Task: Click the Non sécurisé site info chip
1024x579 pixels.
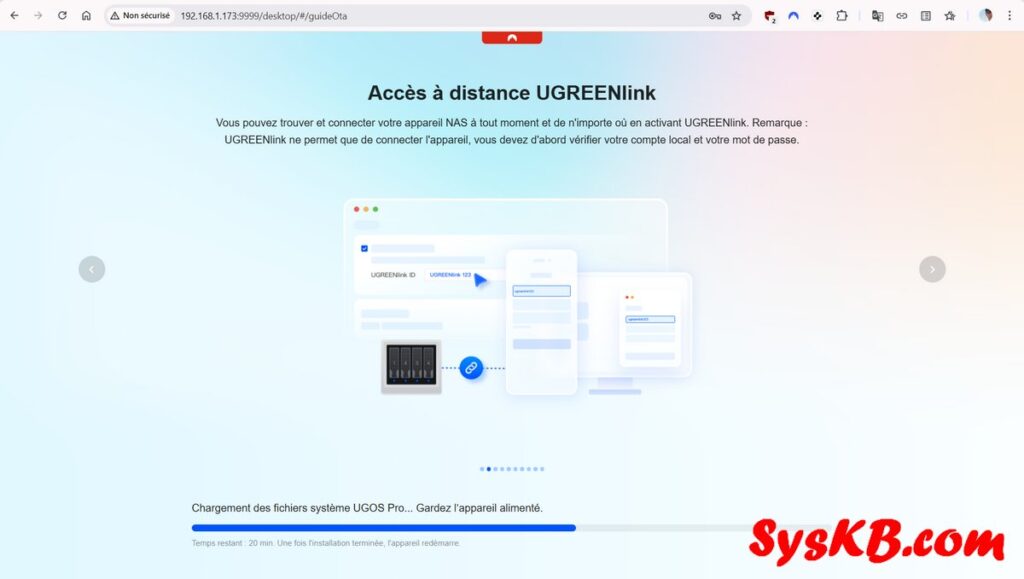Action: point(140,16)
